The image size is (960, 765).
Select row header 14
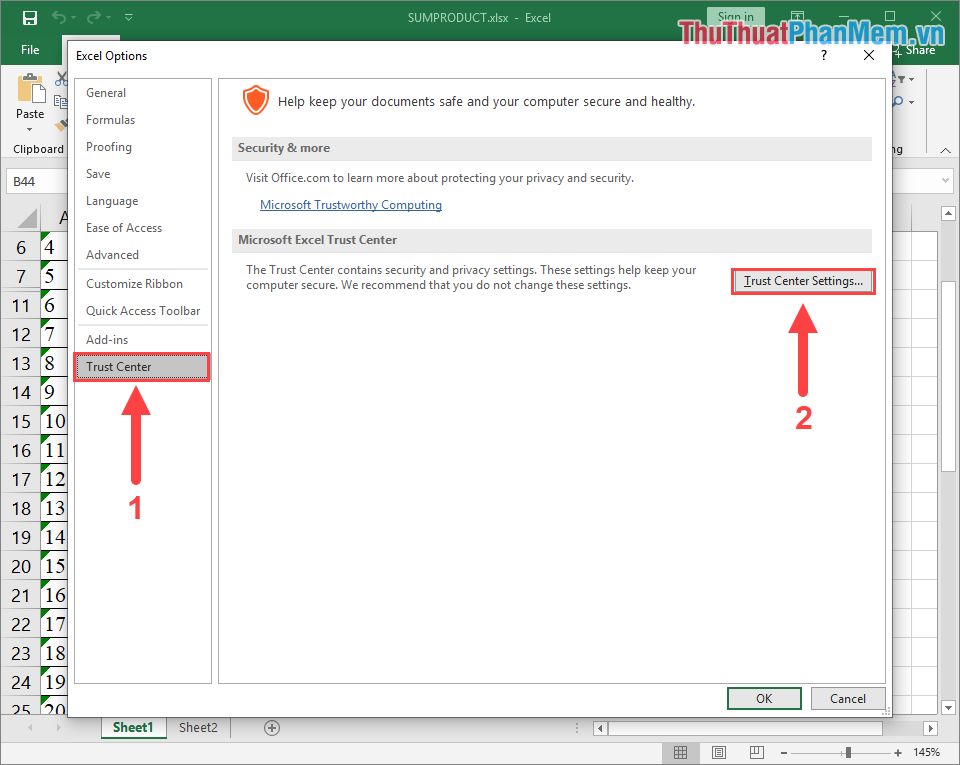[21, 392]
